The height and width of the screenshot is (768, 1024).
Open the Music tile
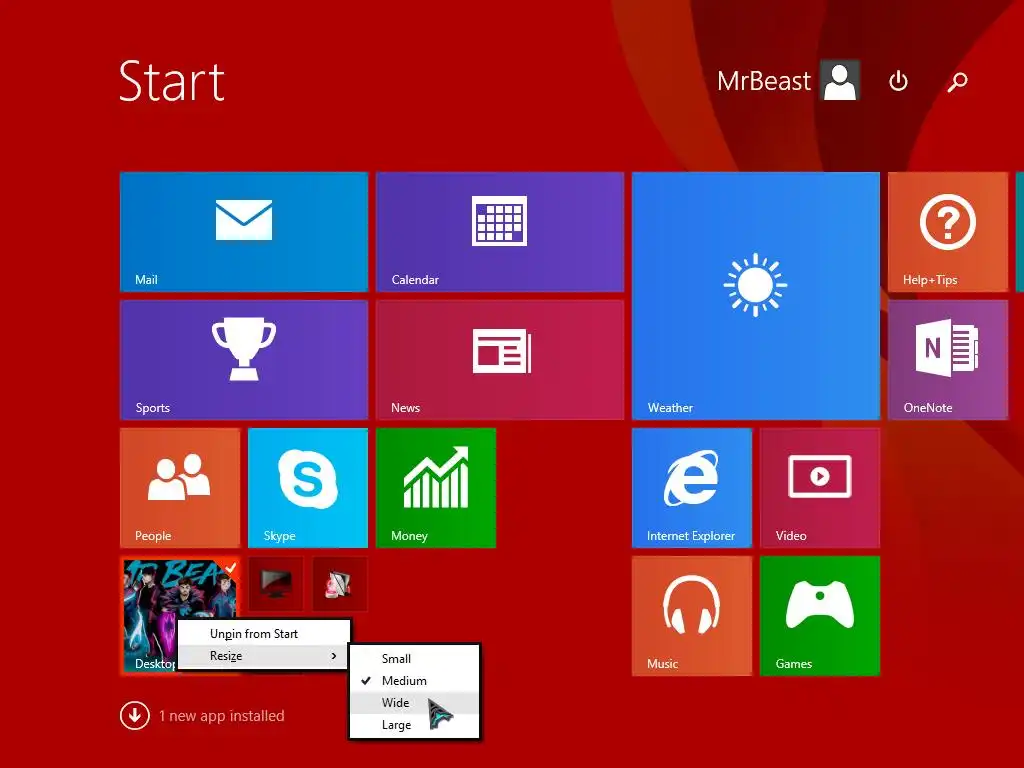point(692,616)
